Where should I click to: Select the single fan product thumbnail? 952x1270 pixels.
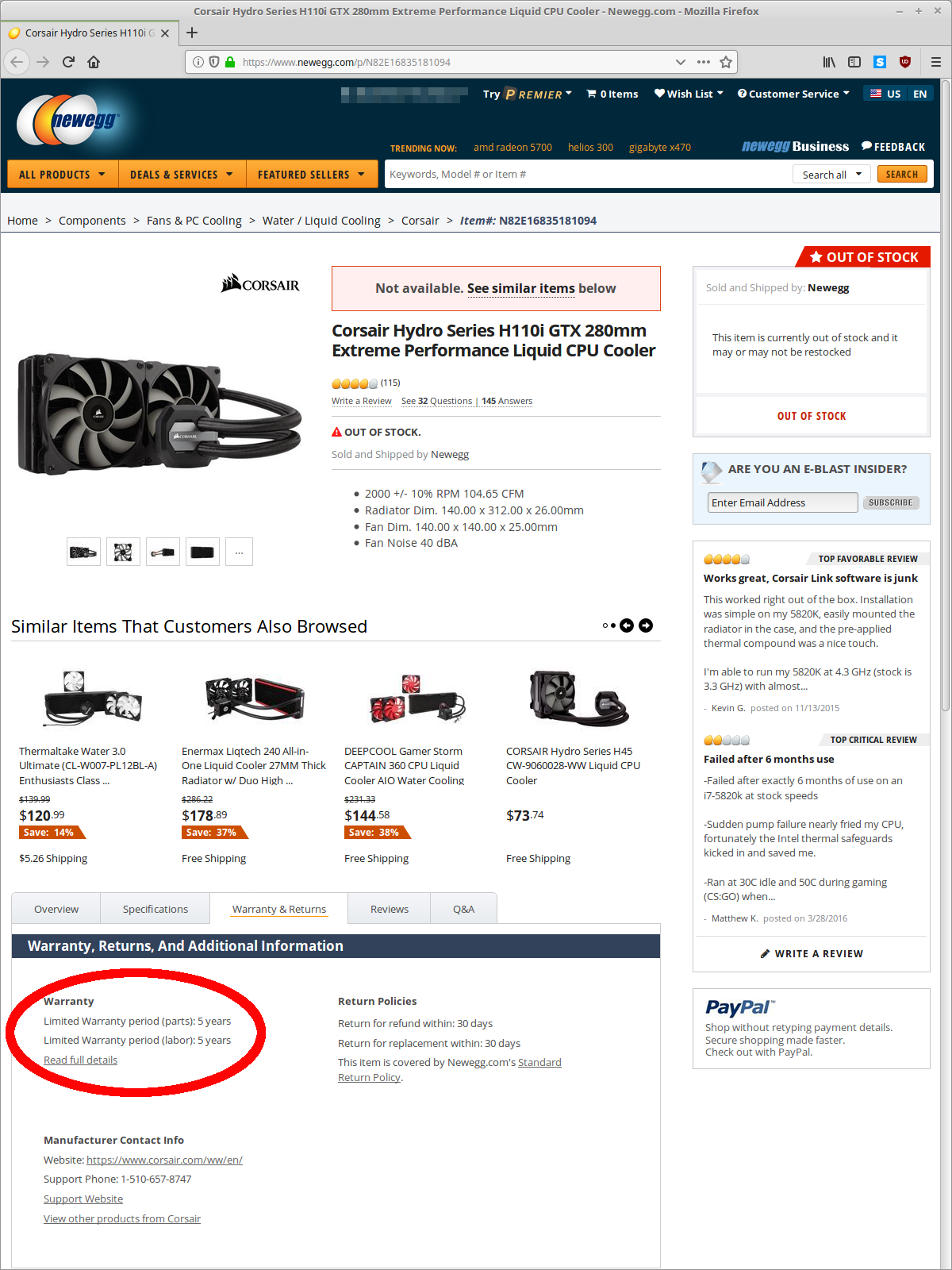click(123, 552)
